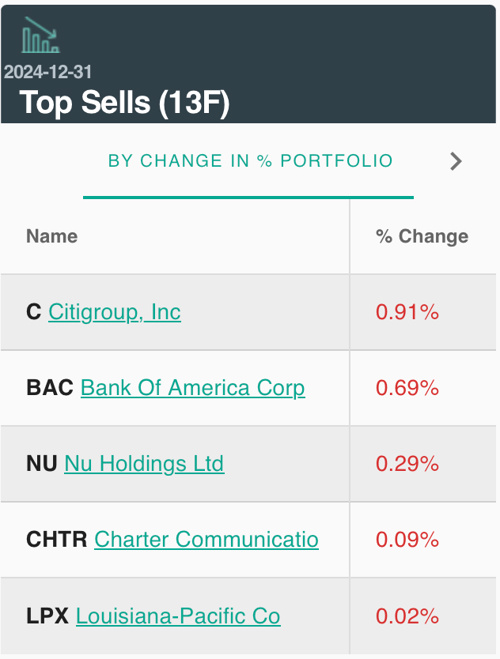500x659 pixels.
Task: Select the By Change in % Portfolio tab
Action: [x=250, y=161]
